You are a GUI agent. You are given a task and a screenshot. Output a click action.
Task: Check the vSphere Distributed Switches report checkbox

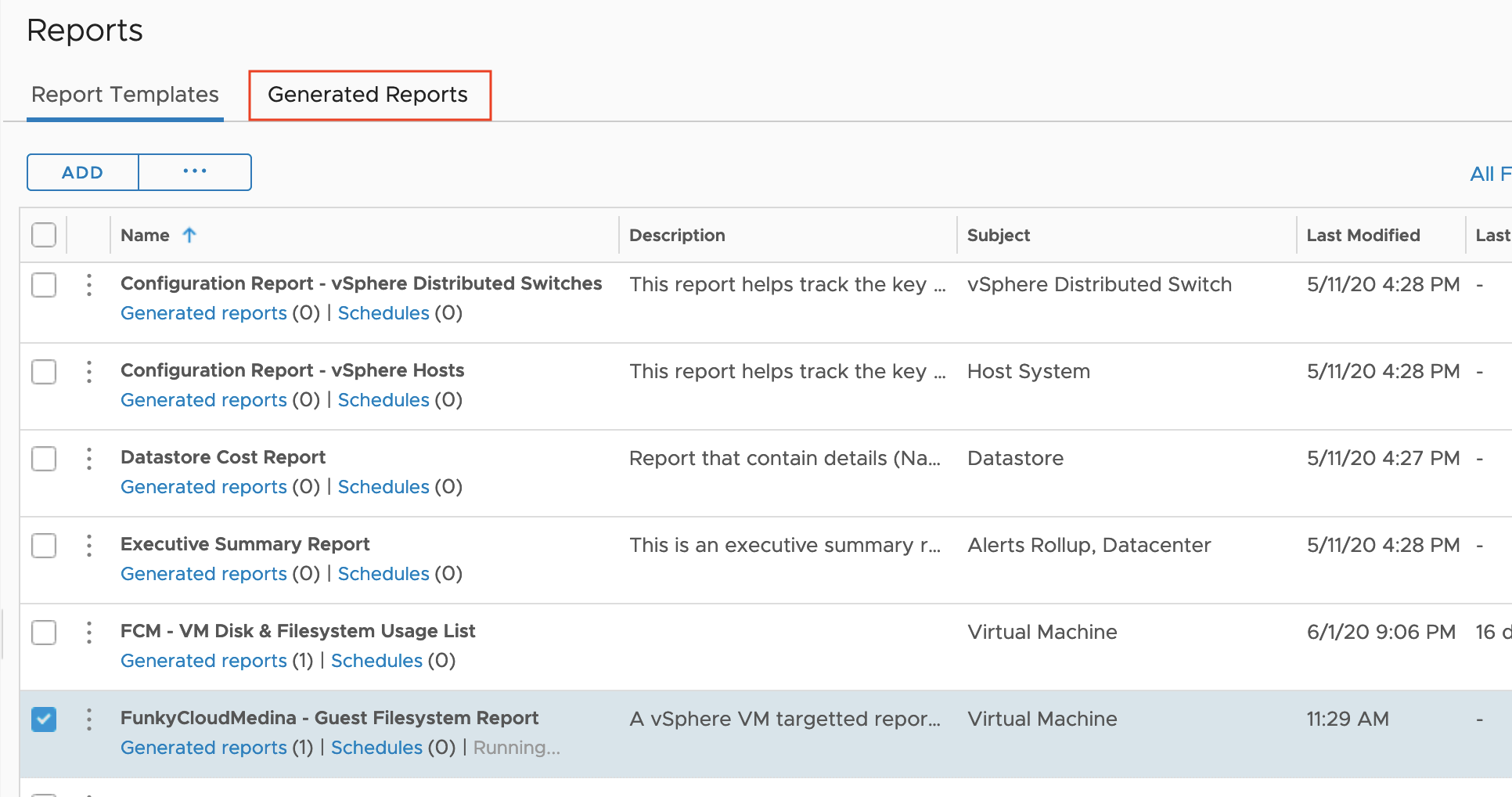(44, 285)
